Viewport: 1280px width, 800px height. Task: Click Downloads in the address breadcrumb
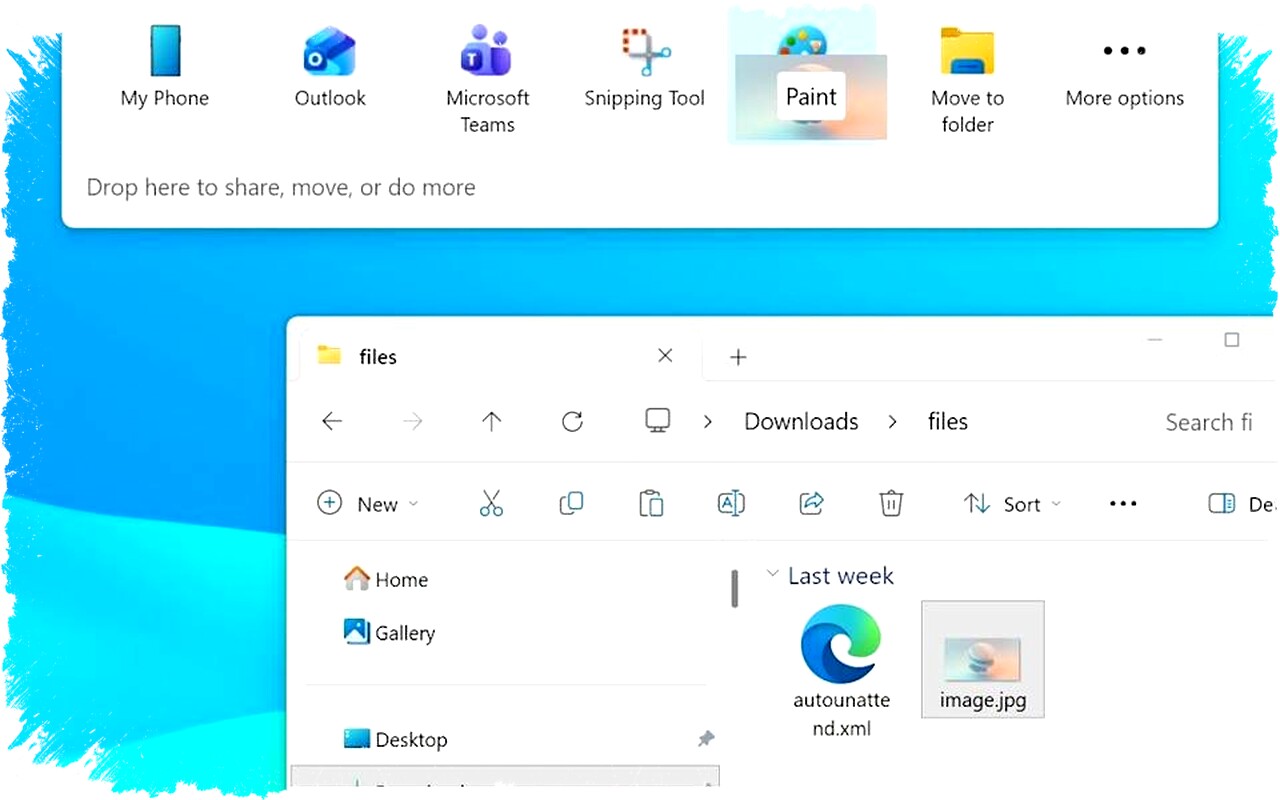[x=801, y=422]
